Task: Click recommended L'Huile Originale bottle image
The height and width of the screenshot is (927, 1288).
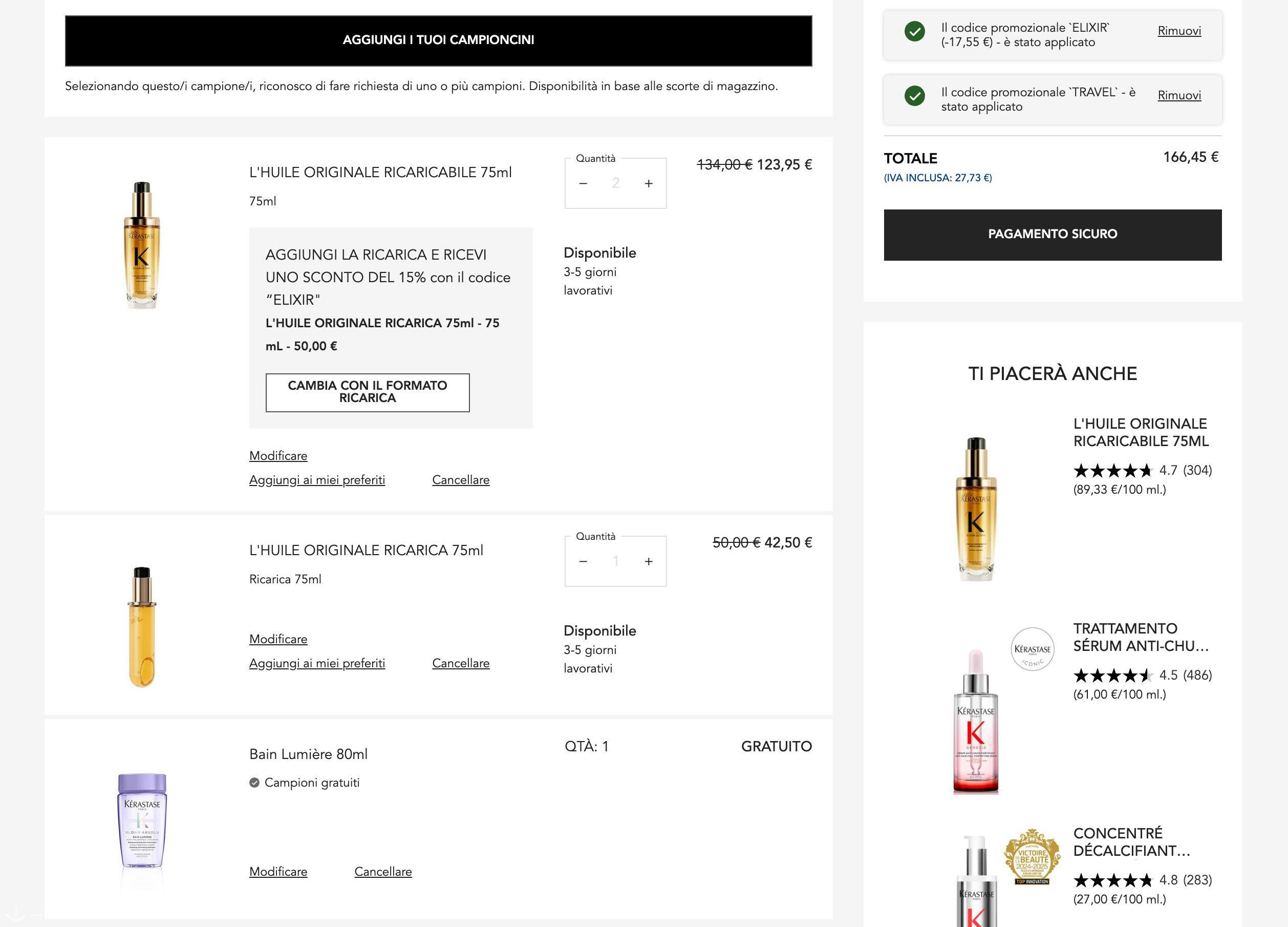Action: click(x=976, y=509)
